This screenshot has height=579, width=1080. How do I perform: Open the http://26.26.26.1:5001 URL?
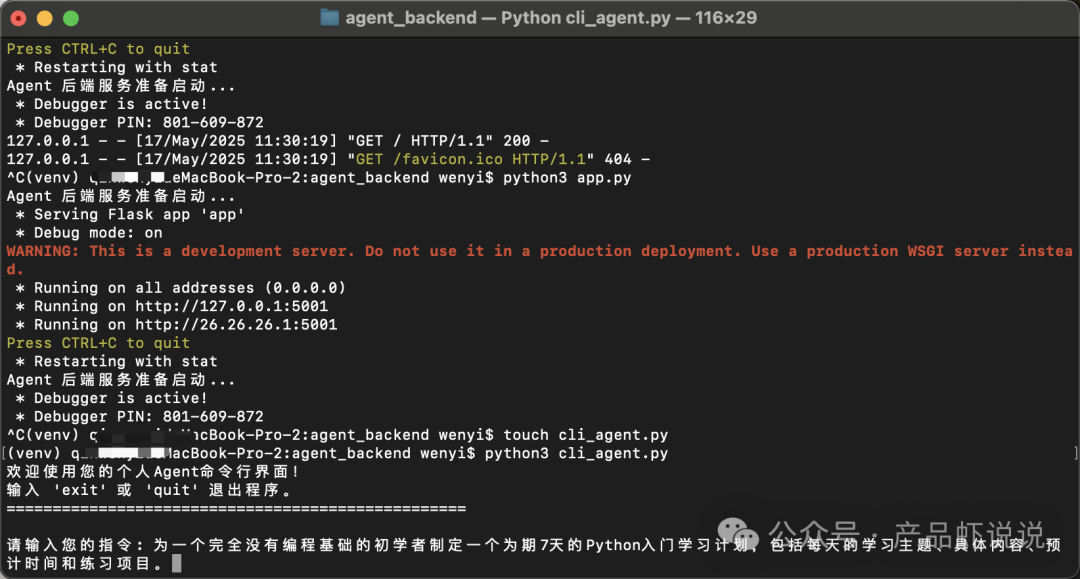[236, 324]
